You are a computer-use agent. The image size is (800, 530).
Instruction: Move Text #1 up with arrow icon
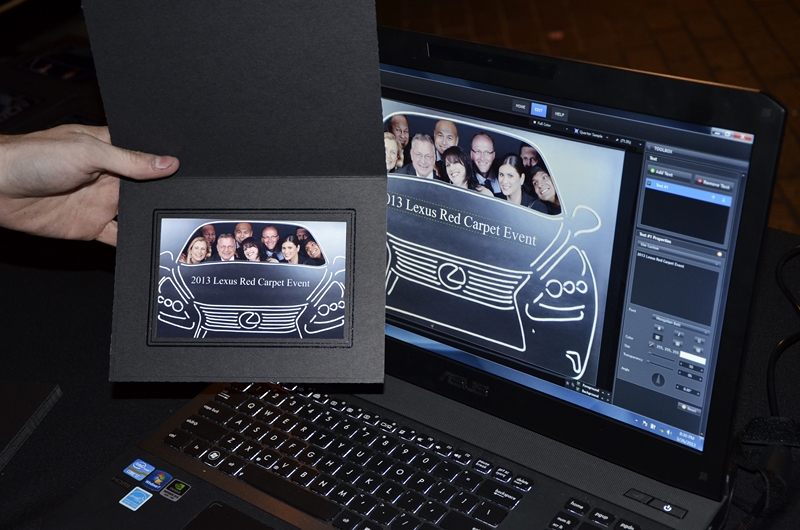713,197
